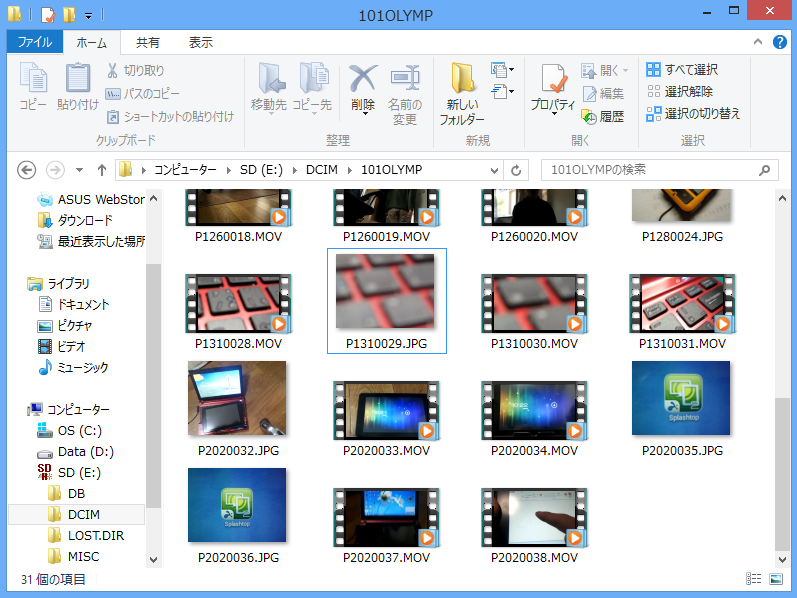Switch to details view in status bar
Viewport: 797px width, 598px height.
tap(753, 579)
